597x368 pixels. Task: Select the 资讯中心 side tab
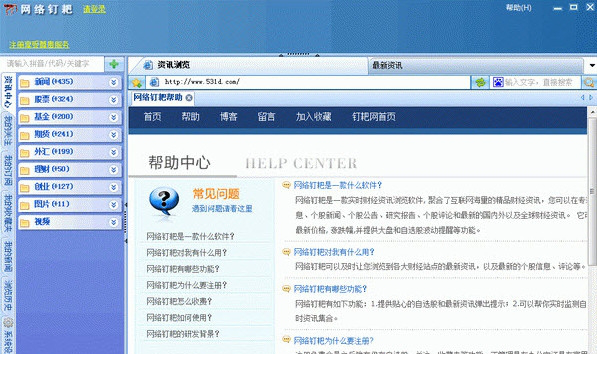[8, 92]
